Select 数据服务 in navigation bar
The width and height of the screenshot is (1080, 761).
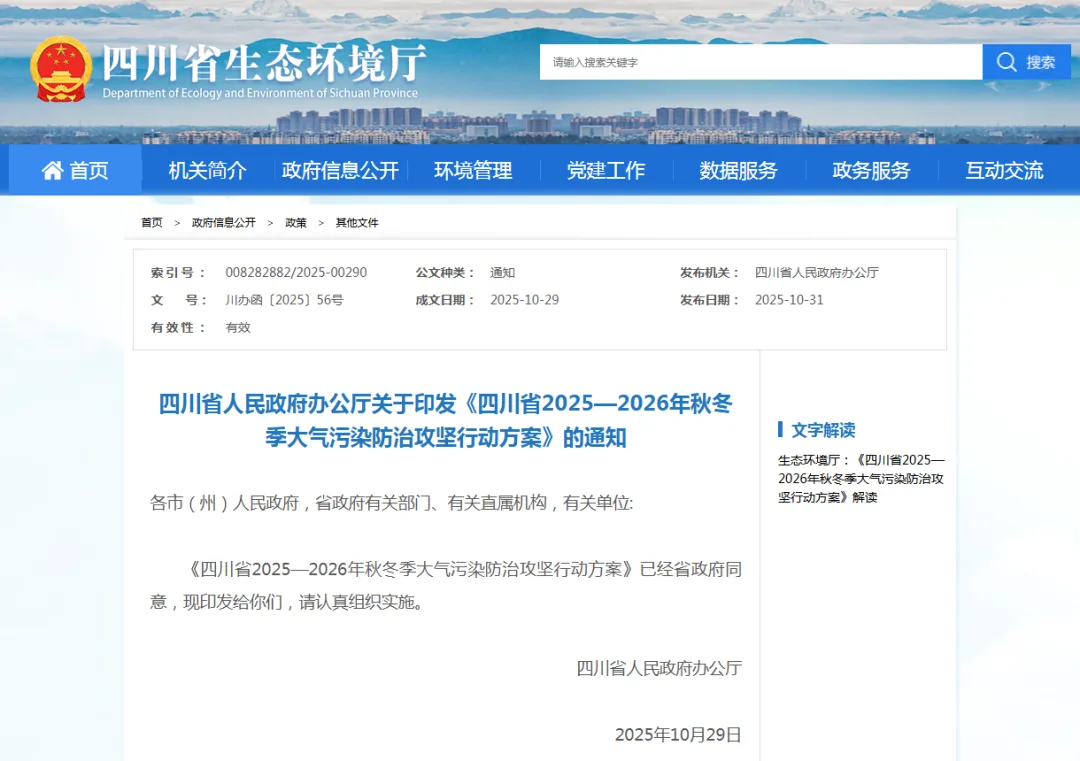(738, 171)
